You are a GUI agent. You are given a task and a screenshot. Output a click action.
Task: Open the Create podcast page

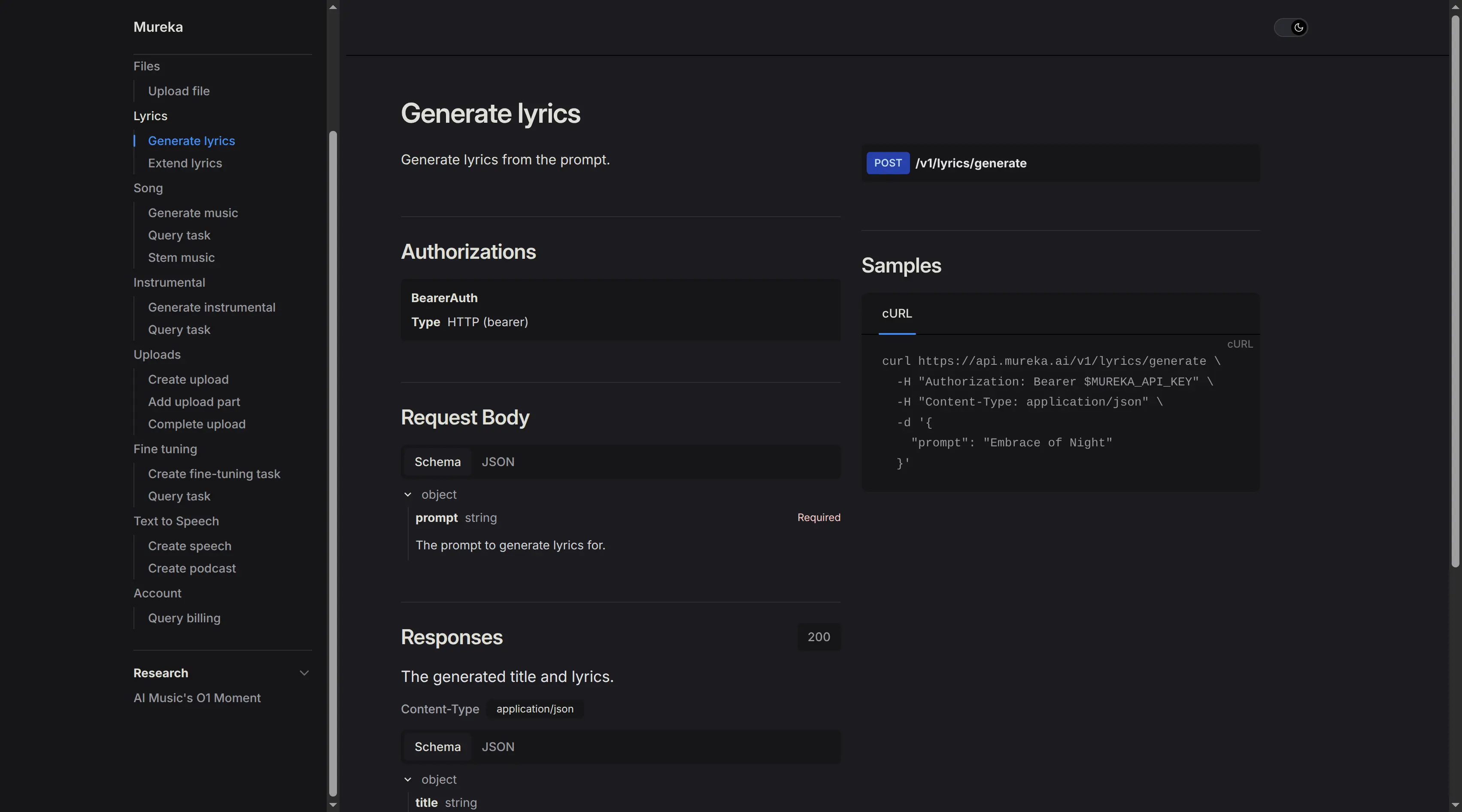(x=192, y=568)
